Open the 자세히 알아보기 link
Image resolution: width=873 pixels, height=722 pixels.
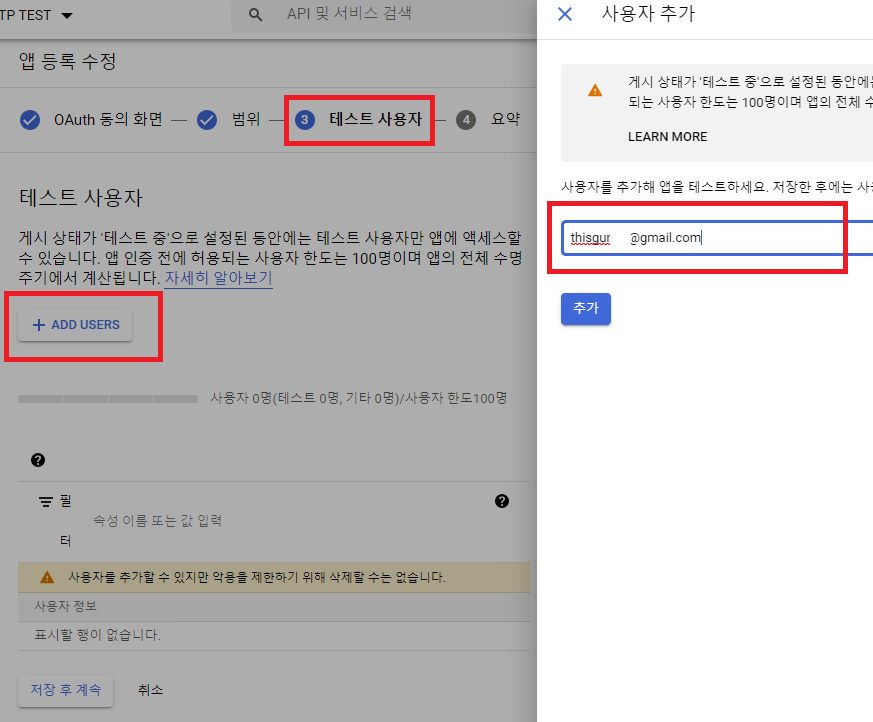pos(218,278)
